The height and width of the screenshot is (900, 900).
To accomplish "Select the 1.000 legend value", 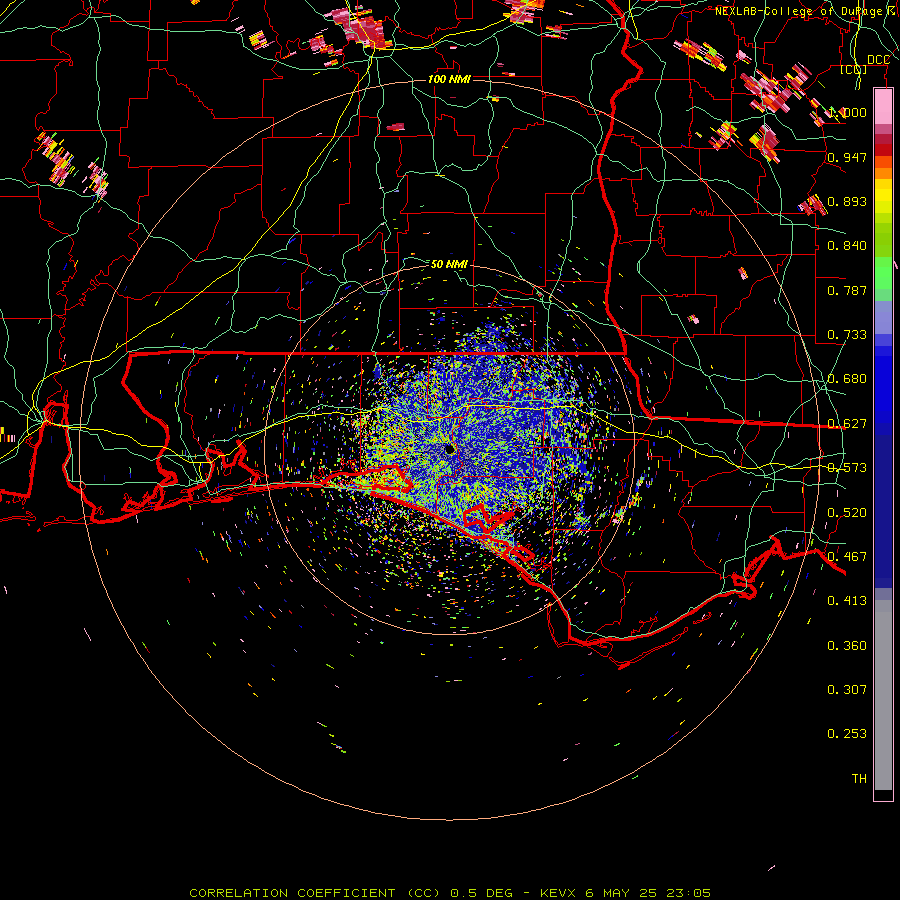I will pyautogui.click(x=847, y=112).
